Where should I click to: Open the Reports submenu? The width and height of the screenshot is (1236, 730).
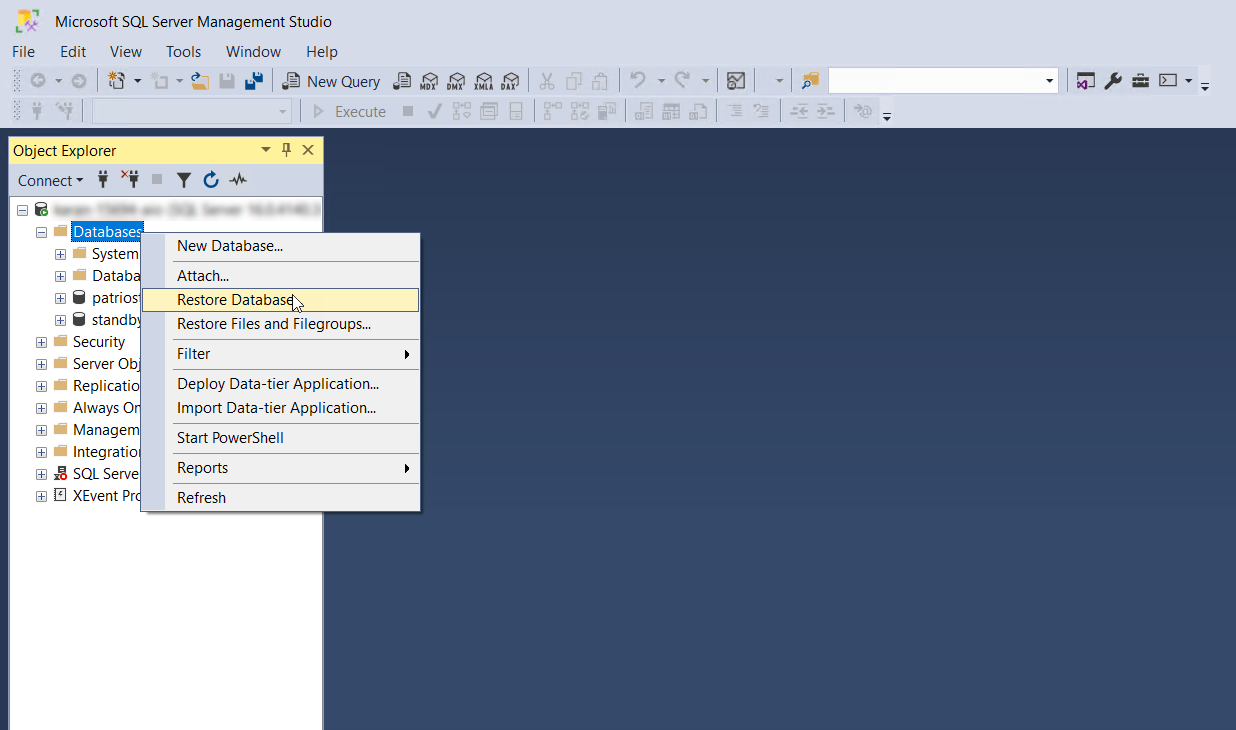point(281,468)
